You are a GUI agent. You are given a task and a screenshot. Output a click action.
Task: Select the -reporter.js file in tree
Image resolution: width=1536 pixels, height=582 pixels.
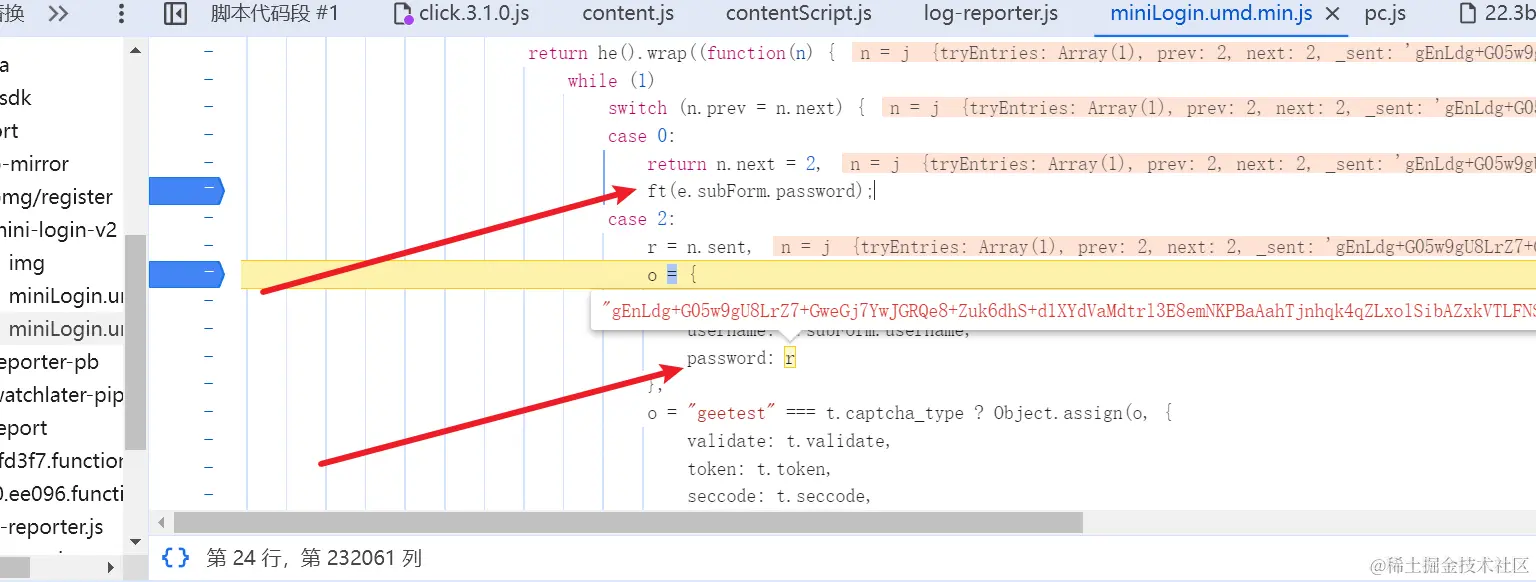pyautogui.click(x=52, y=527)
